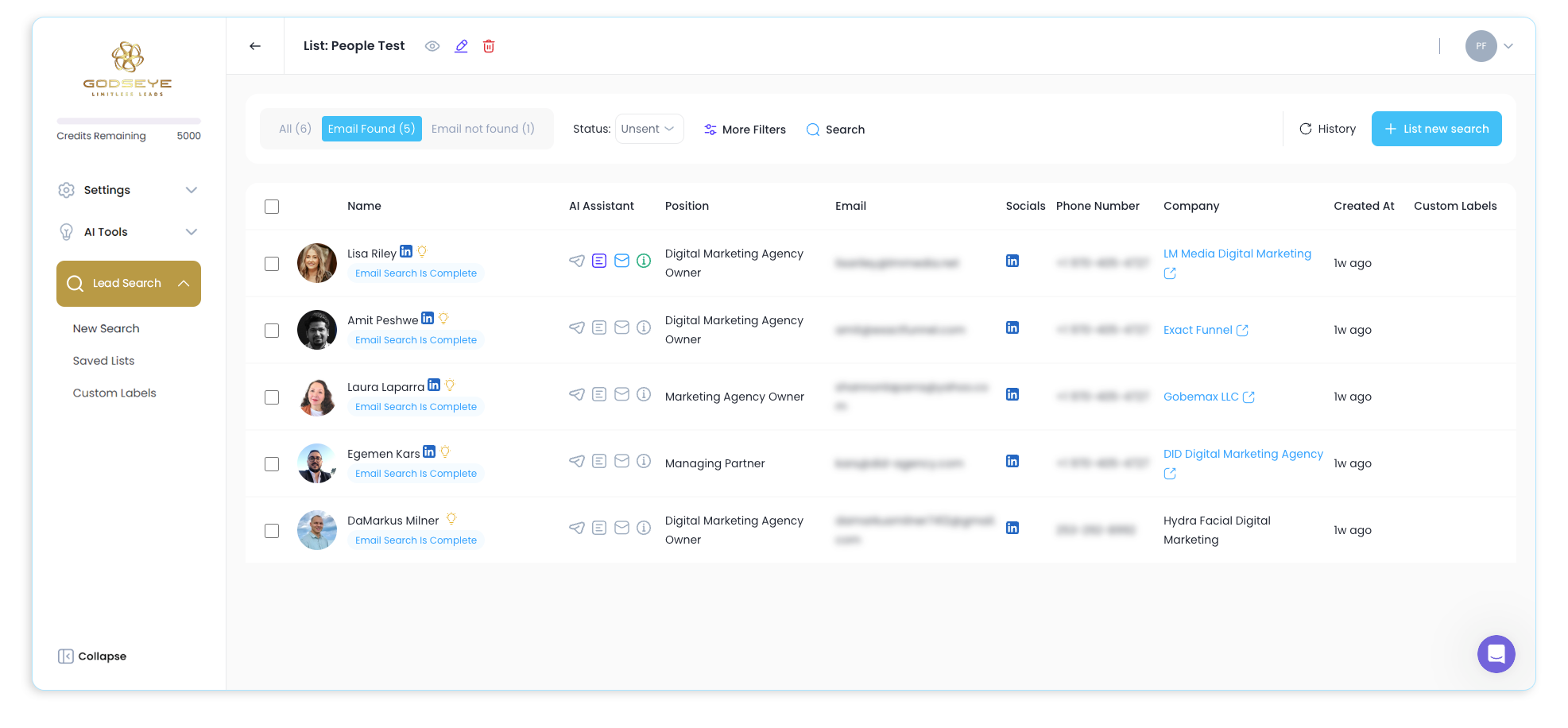Open the chat support bubble
Screen dimensions: 1568x728
tap(1496, 654)
